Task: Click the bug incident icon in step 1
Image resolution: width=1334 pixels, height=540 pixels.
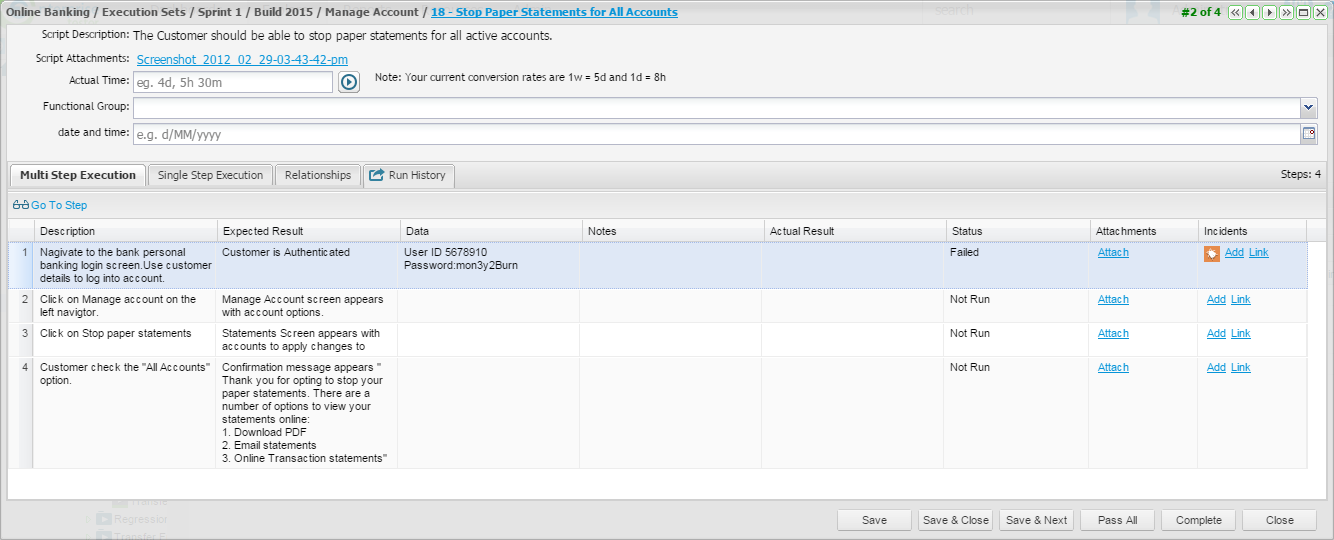Action: pos(1211,254)
